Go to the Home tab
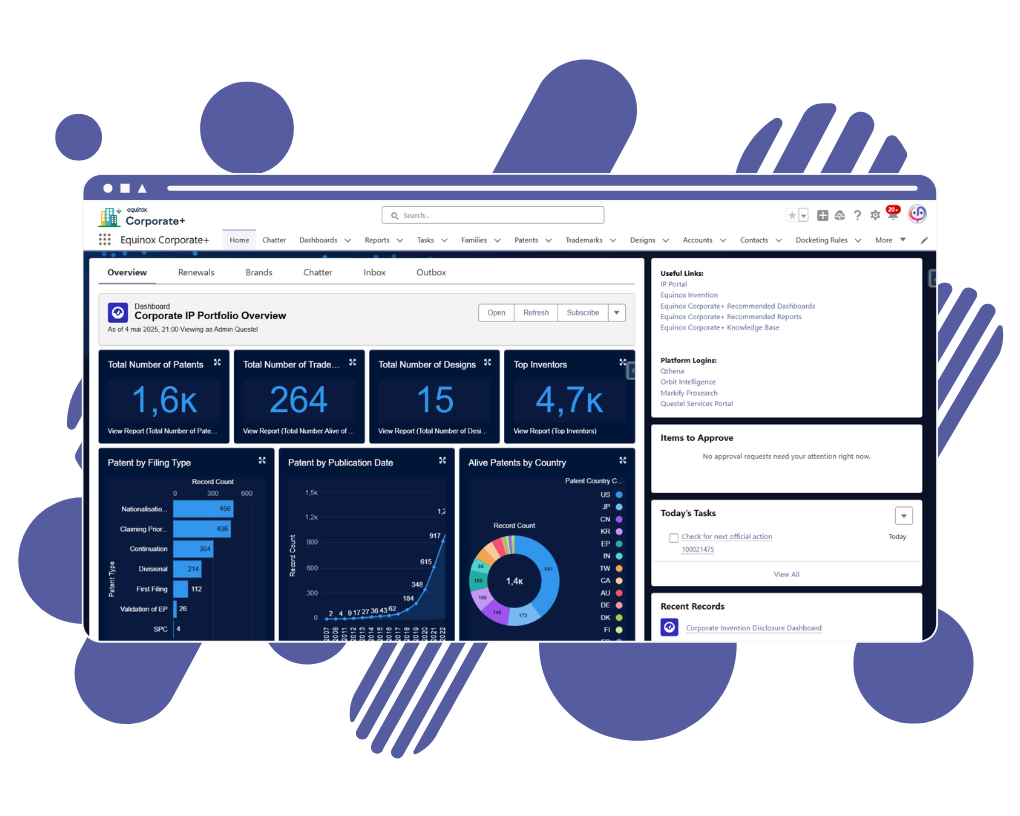 [239, 240]
